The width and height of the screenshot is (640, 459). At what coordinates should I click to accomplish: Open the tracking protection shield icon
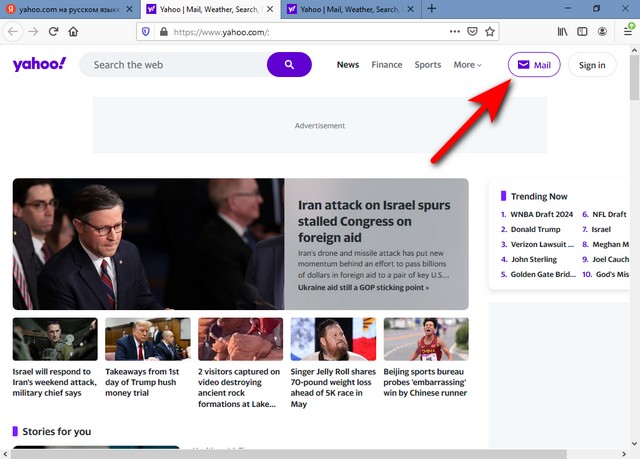[x=146, y=32]
